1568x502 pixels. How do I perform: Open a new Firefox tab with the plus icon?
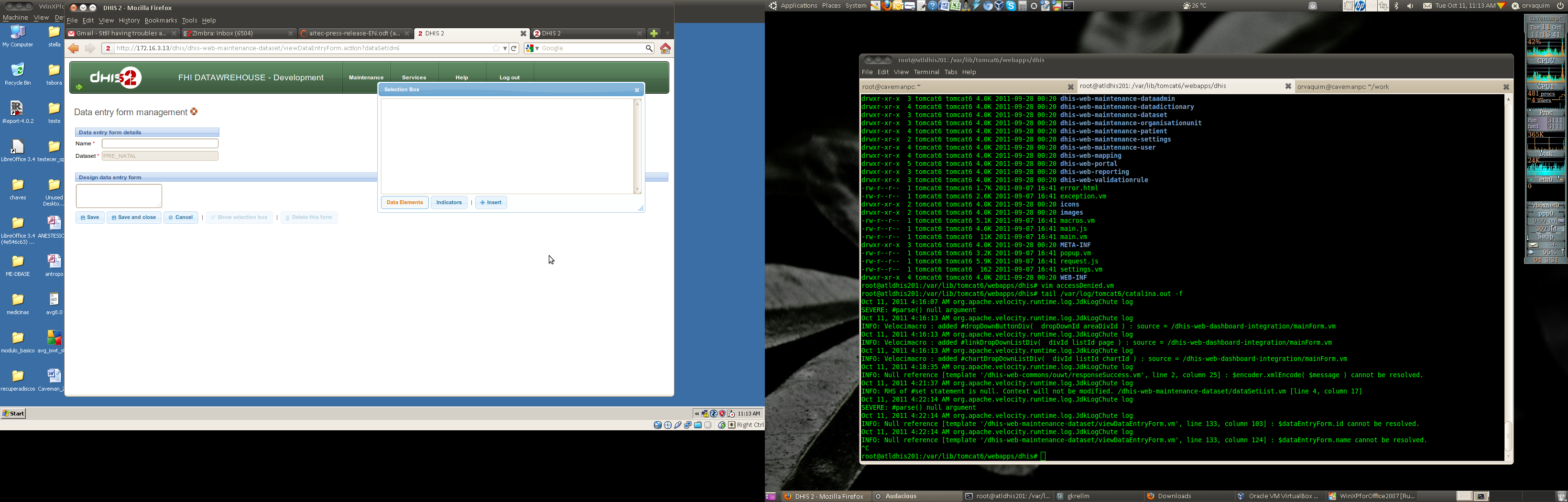[x=654, y=33]
